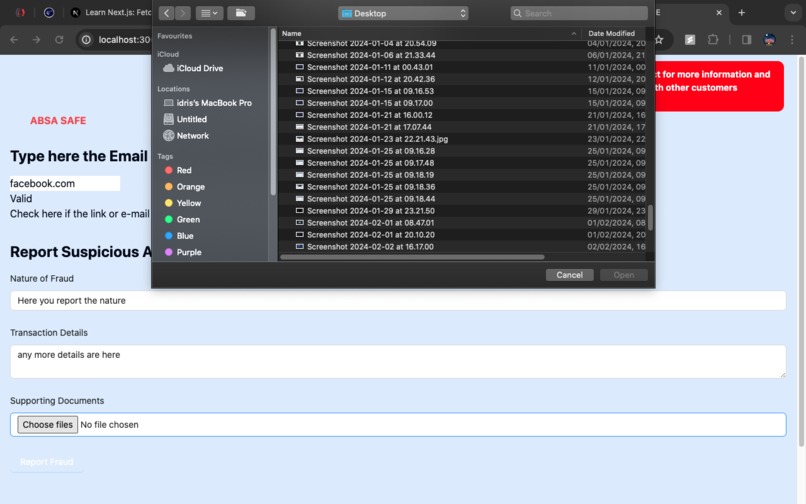Click file icon of Screenshot 2024-01-23 jpg
Viewport: 806px width, 504px height.
tap(300, 139)
